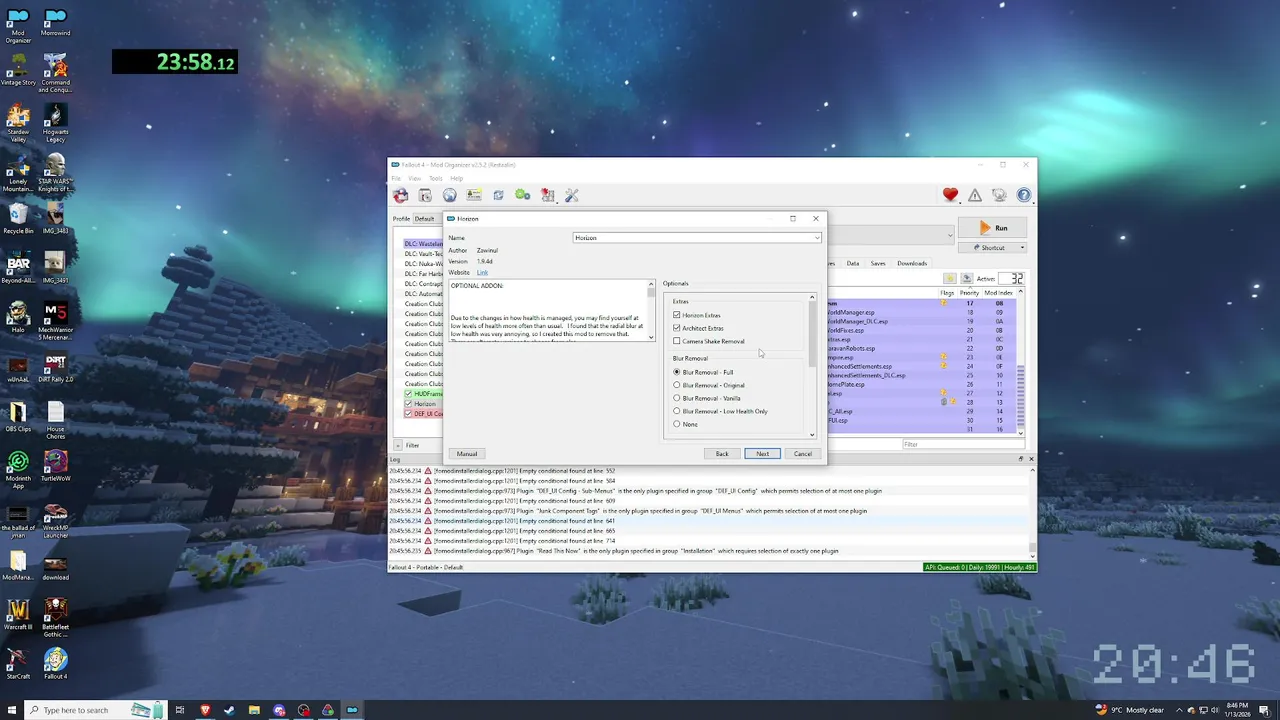Open the TurtleWoW desktop icon
This screenshot has width=1280, height=720.
click(55, 466)
